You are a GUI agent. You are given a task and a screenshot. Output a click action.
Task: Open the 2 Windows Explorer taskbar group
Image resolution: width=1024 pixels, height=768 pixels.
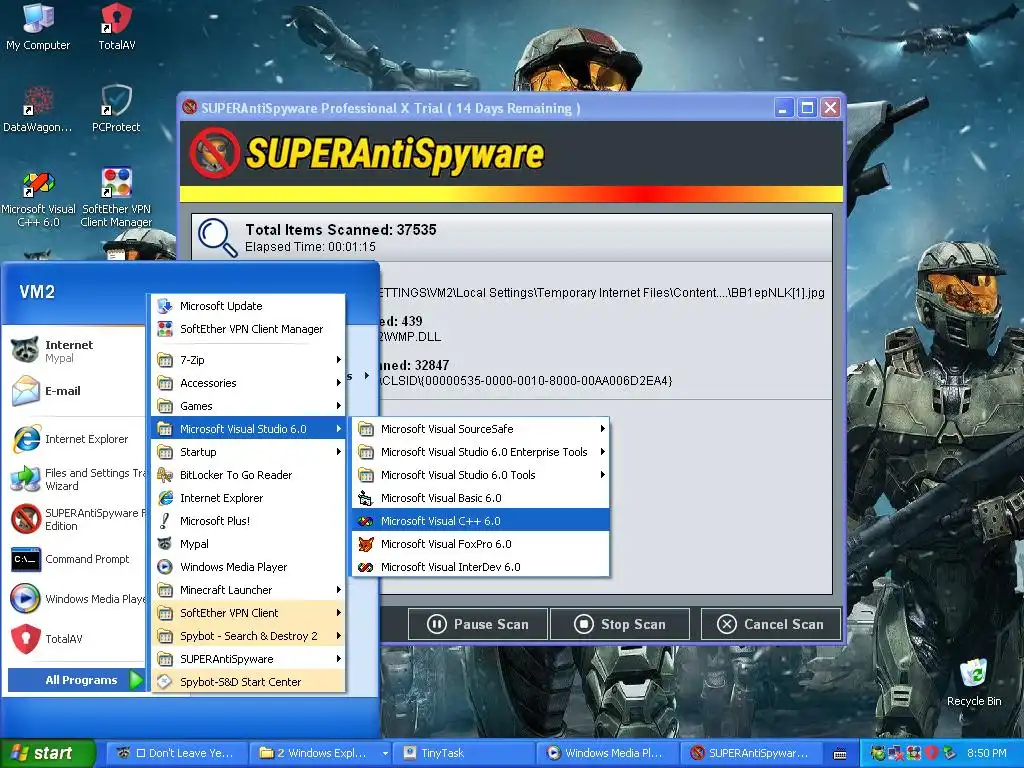(x=320, y=753)
